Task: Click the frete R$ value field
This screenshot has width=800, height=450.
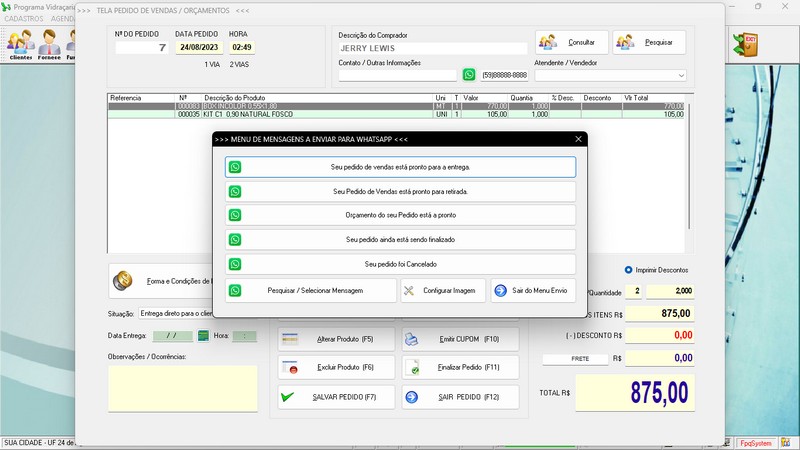Action: click(660, 358)
